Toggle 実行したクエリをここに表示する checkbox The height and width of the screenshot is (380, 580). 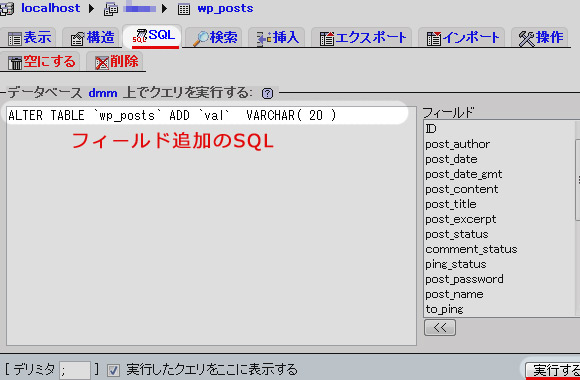pos(113,370)
